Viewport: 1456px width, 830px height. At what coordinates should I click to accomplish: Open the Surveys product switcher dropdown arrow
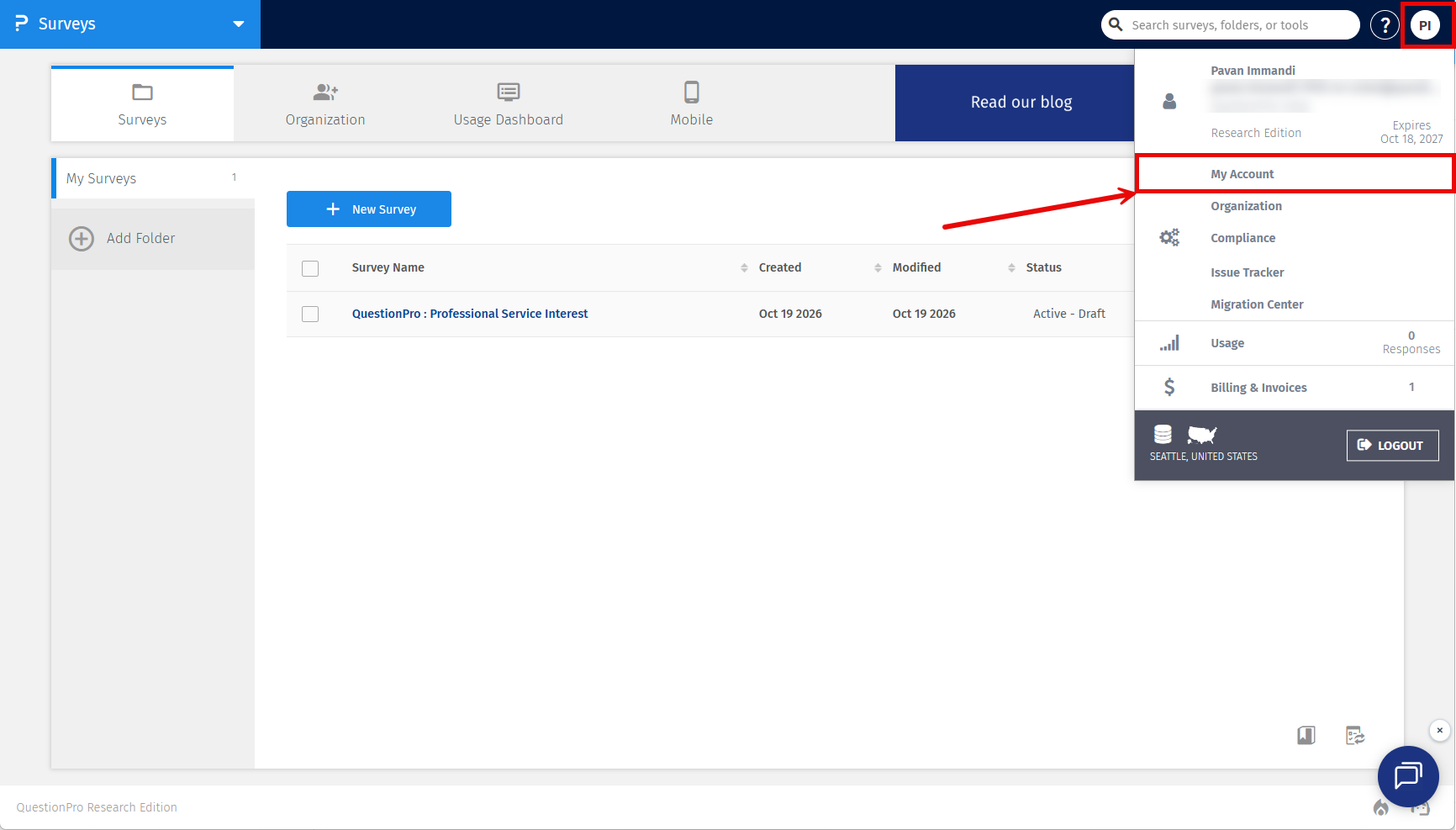[239, 24]
